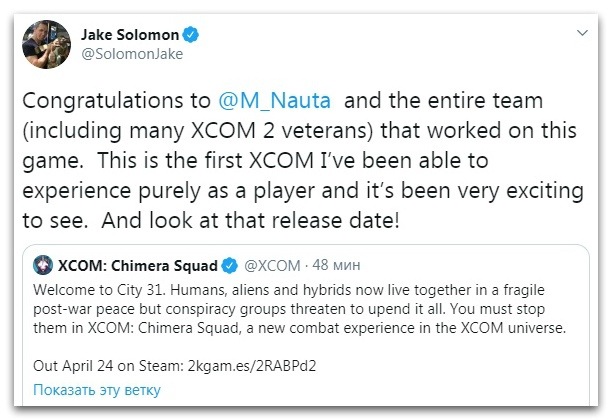The image size is (612, 420).
Task: Click verified badge beside Jake Solomon
Action: pos(190,35)
